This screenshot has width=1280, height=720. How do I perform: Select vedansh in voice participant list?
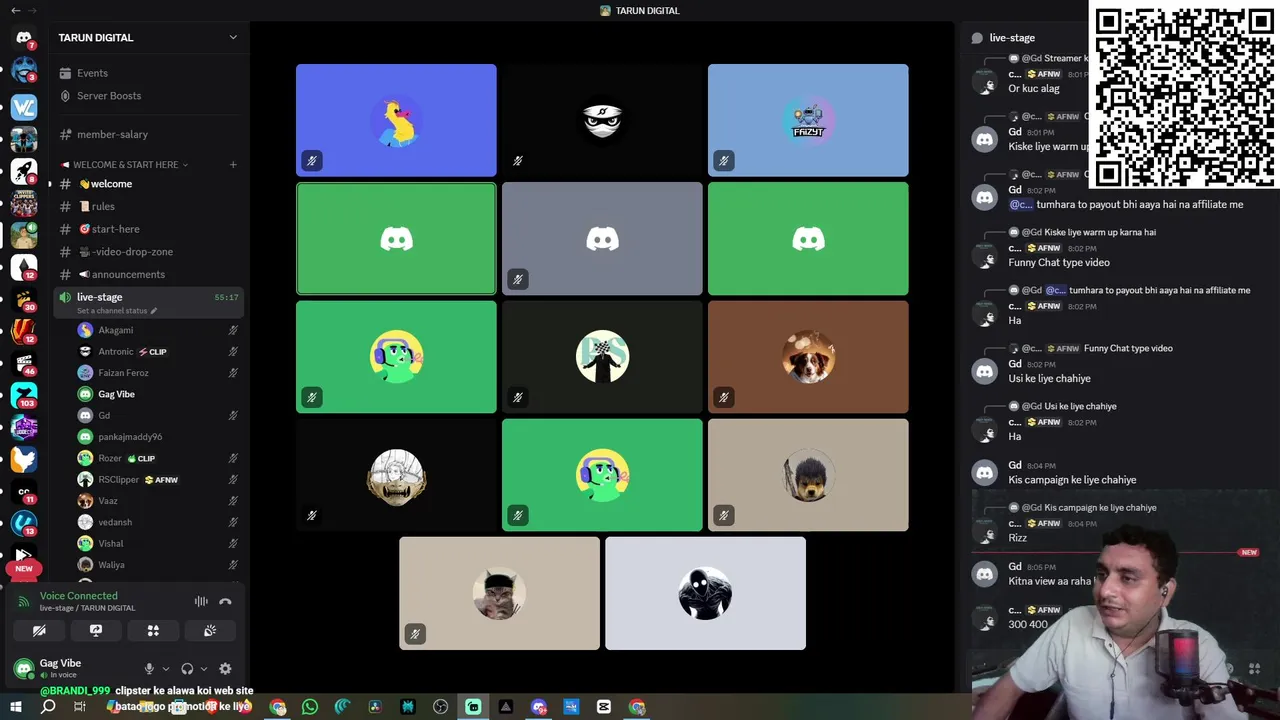[x=158, y=522]
